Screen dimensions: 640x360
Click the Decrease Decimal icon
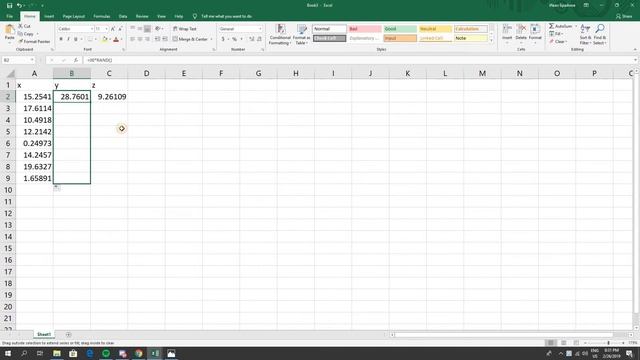tap(259, 39)
